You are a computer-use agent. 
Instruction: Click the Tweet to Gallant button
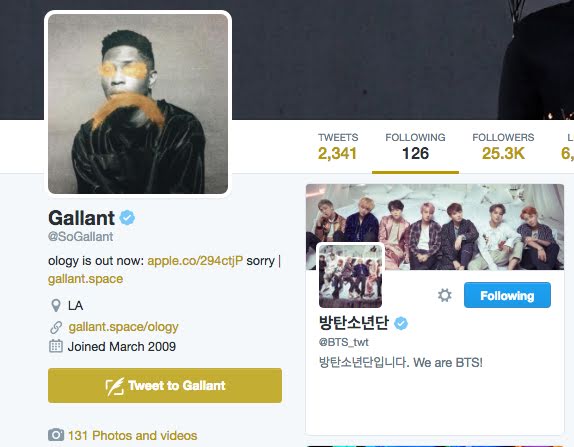click(165, 385)
